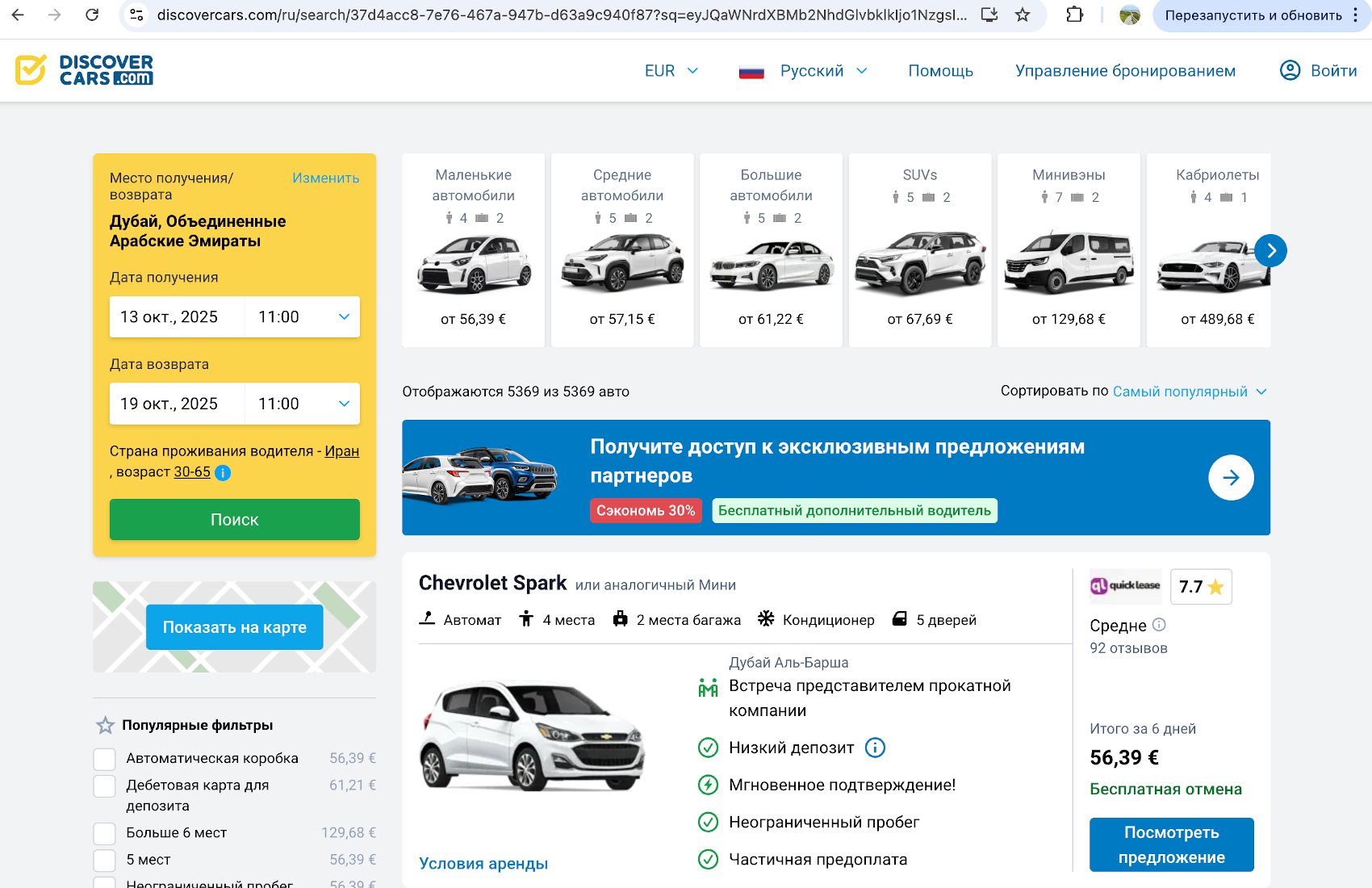Click the quicklease supplier logo
This screenshot has width=1372, height=888.
click(1125, 586)
